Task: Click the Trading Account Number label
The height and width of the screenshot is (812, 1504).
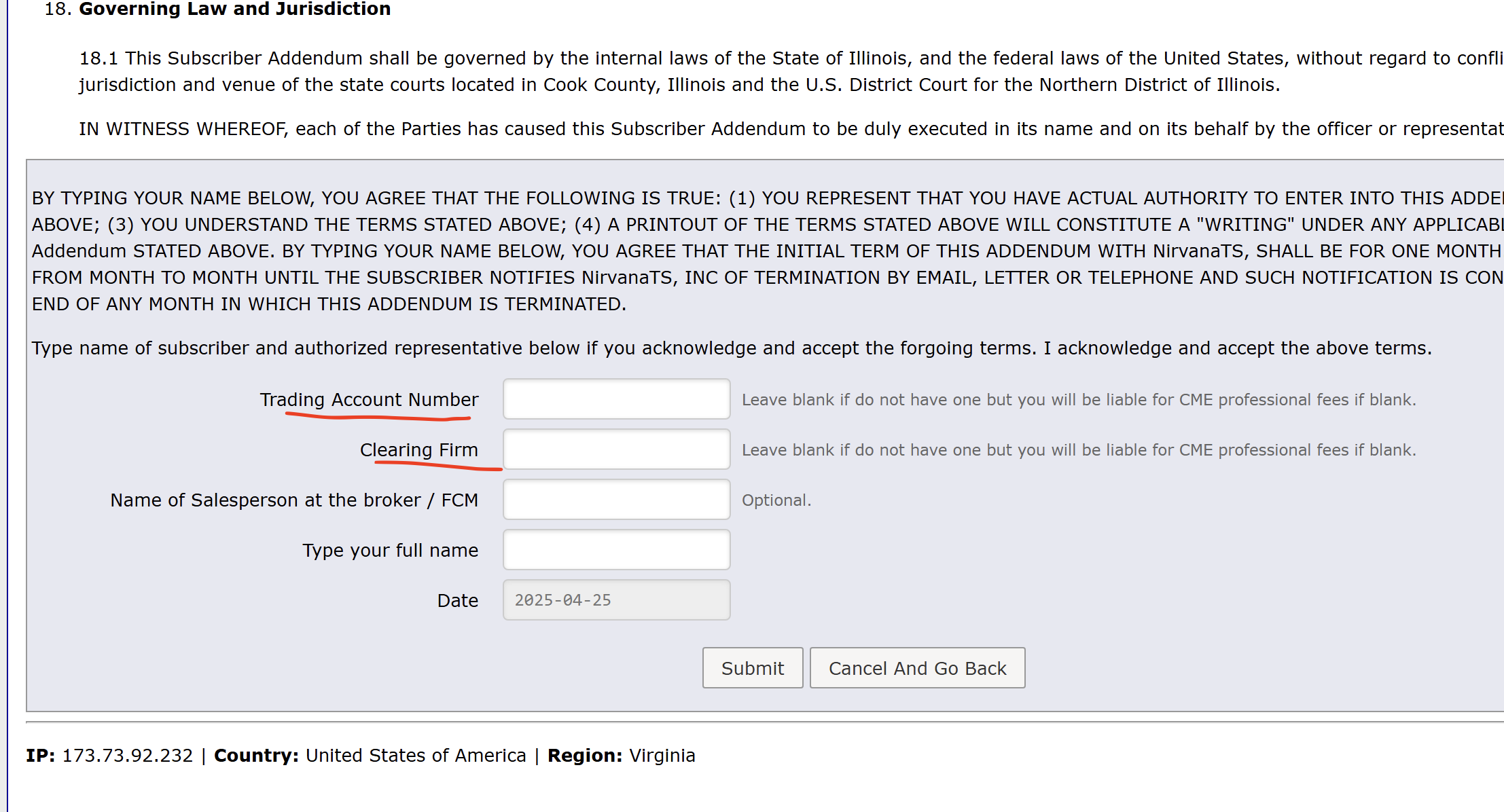Action: [x=369, y=399]
